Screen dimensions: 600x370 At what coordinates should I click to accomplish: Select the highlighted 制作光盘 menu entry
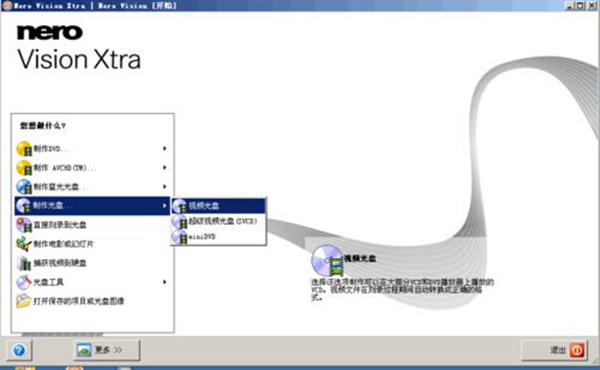[x=92, y=206]
